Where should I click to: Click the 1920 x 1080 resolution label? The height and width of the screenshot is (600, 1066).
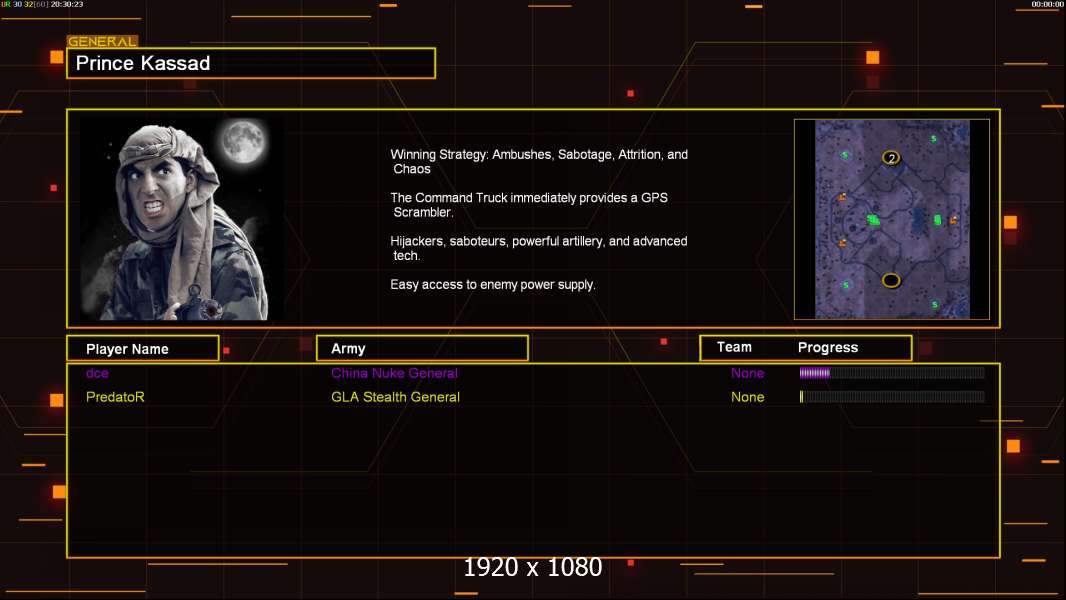tap(532, 567)
